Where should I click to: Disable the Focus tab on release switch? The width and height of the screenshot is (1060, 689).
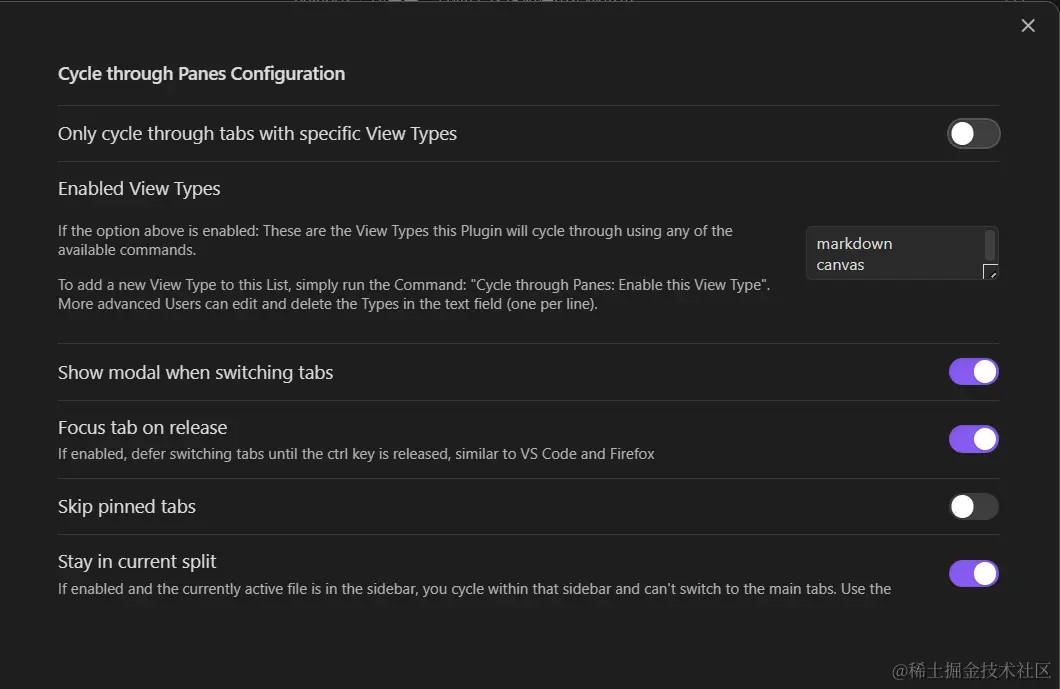[973, 439]
